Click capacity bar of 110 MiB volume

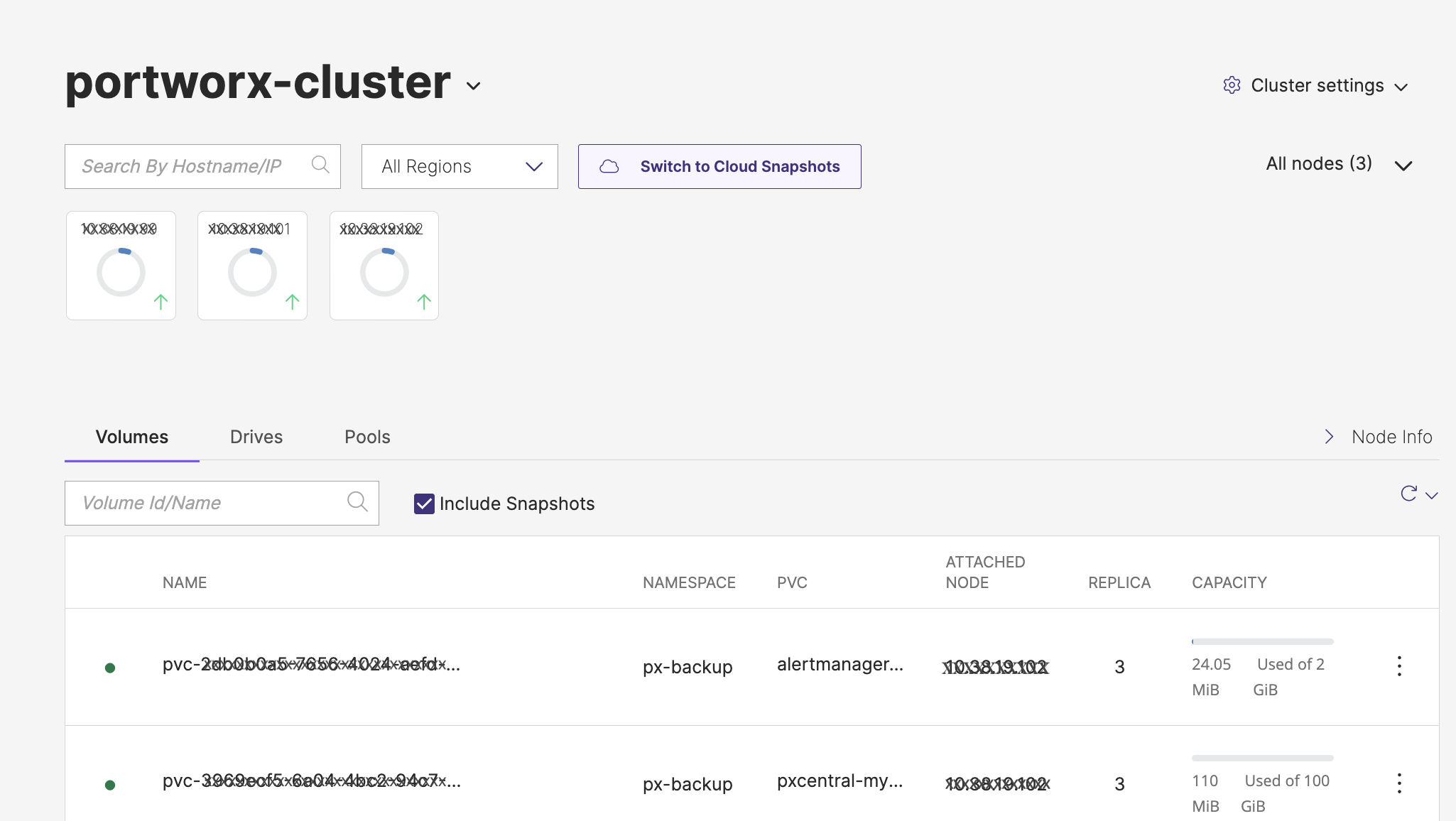click(1262, 758)
